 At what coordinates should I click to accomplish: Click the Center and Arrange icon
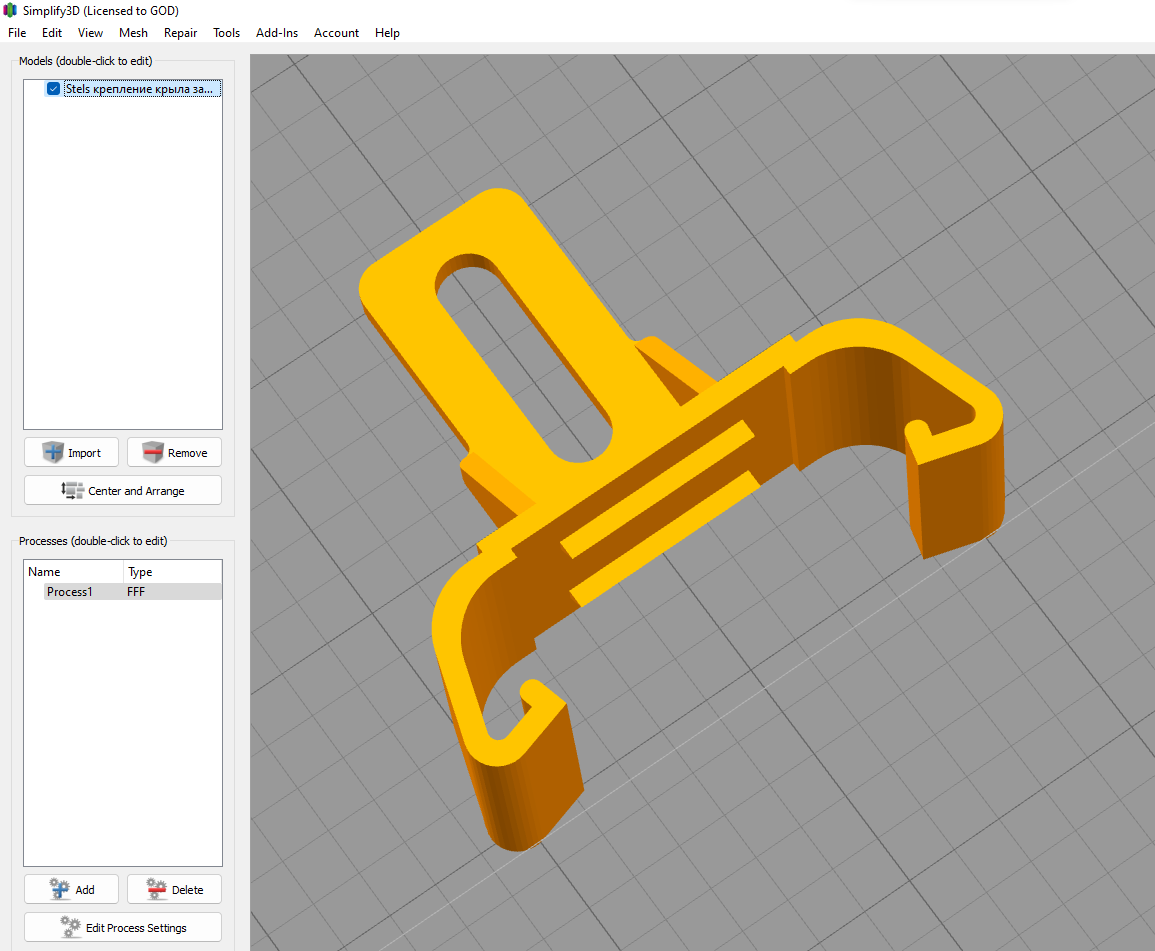pos(73,491)
